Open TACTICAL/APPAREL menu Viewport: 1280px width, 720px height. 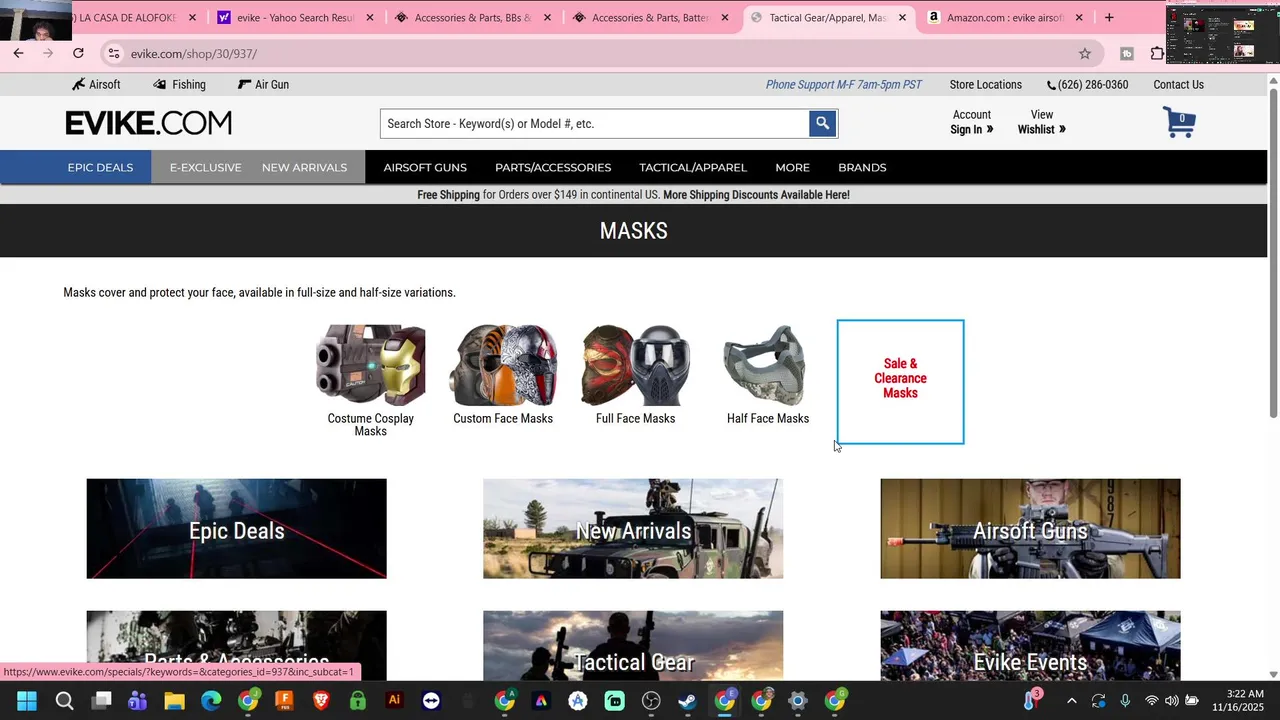coord(693,167)
